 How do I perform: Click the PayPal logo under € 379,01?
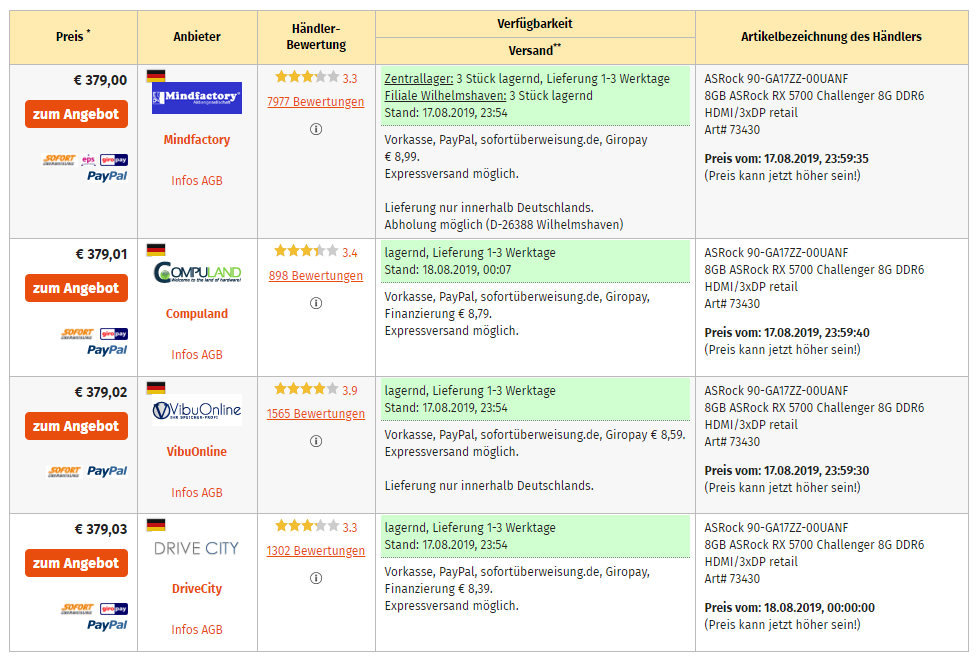click(107, 350)
